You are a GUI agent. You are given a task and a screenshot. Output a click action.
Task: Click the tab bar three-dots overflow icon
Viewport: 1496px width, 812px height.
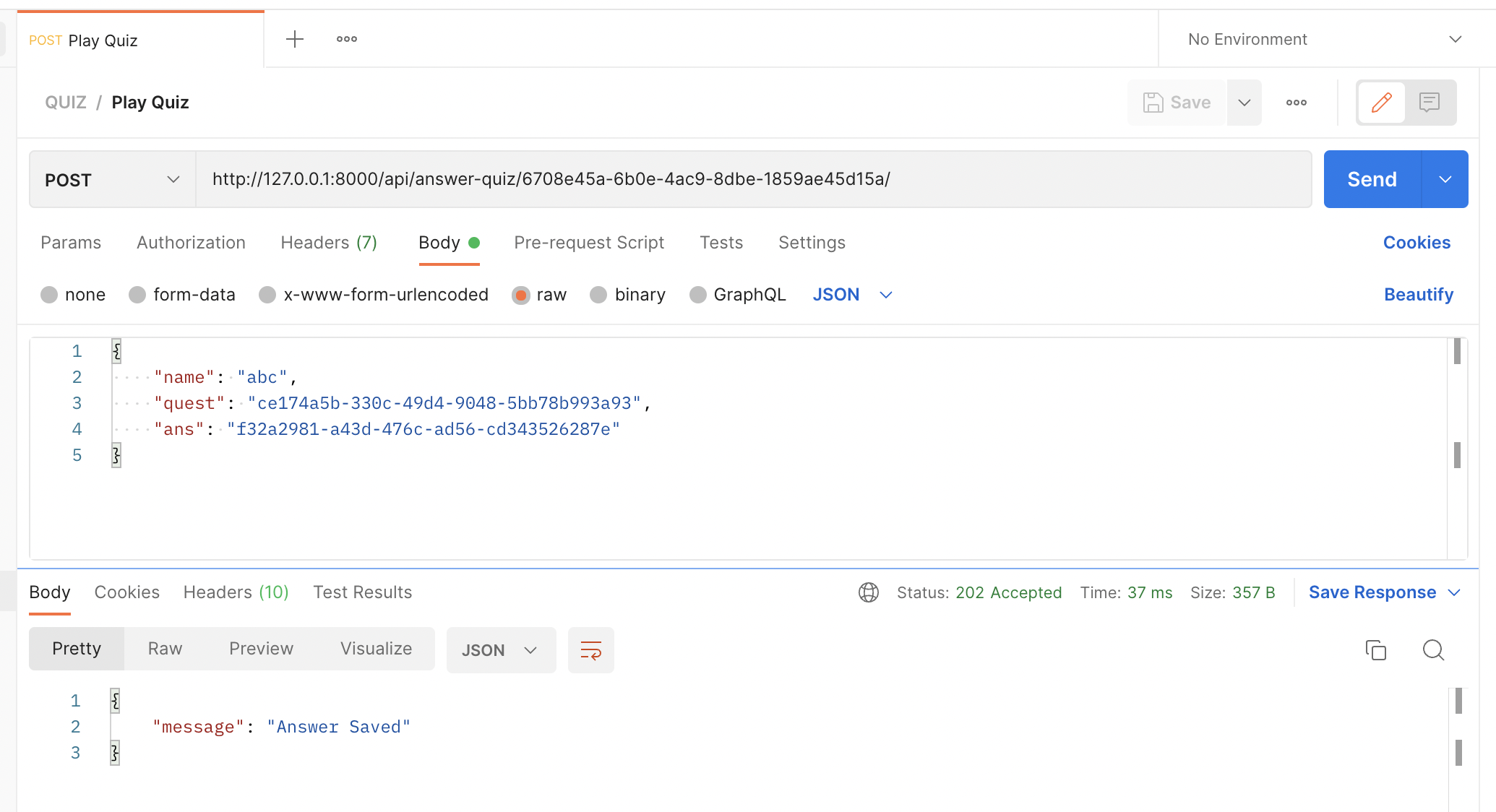(x=347, y=39)
